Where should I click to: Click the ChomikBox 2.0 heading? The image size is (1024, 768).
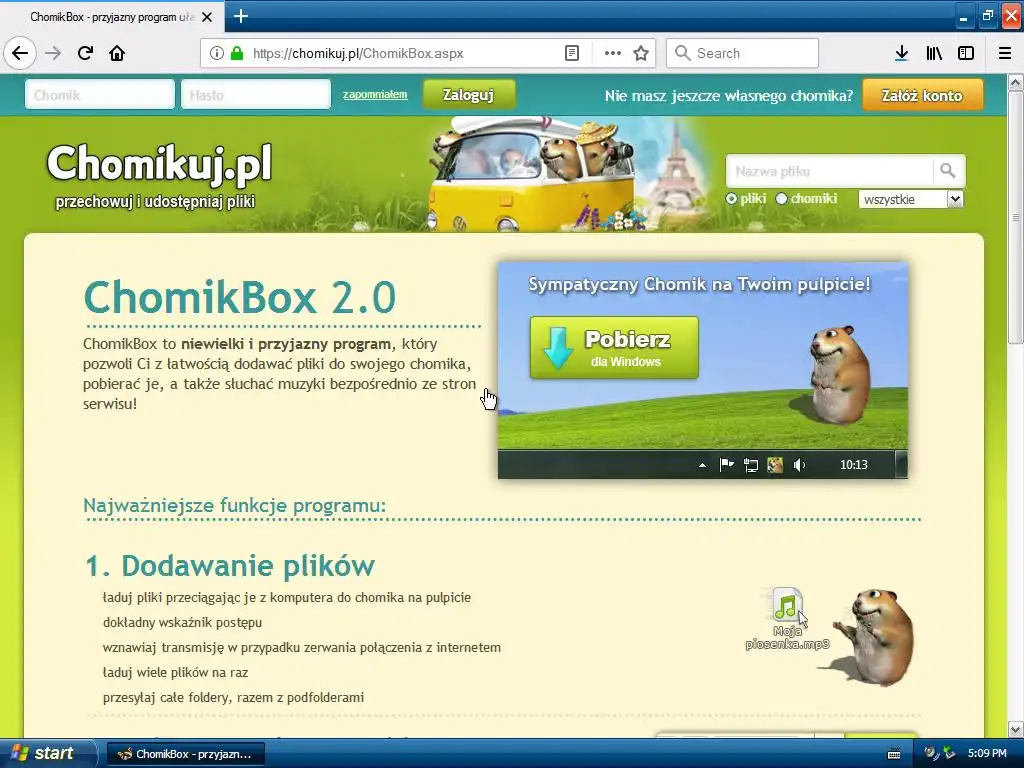(x=240, y=297)
